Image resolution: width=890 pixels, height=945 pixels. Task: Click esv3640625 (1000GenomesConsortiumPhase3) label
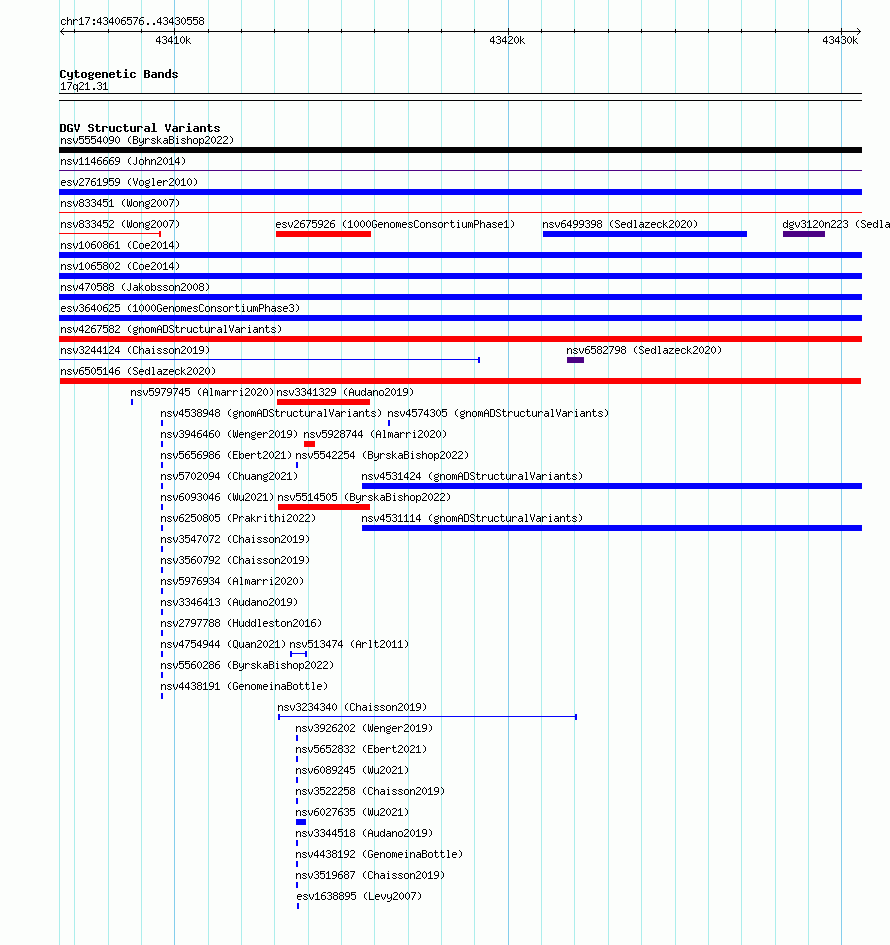pos(180,309)
